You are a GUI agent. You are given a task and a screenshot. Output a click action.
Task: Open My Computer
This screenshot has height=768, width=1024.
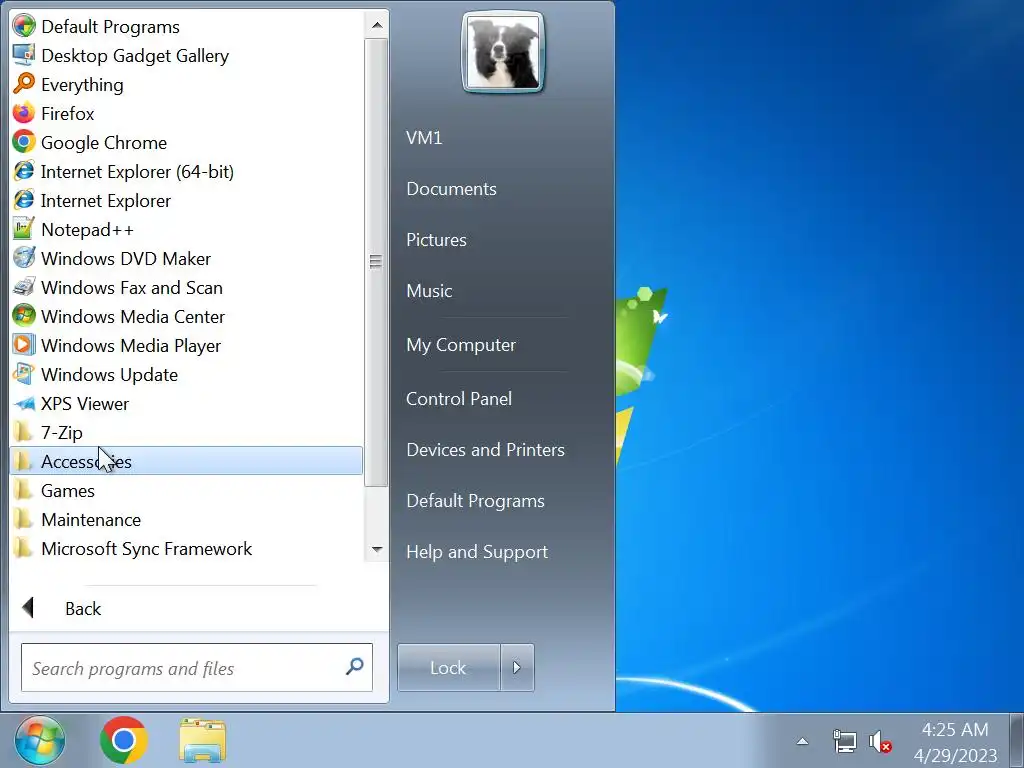[x=461, y=345]
